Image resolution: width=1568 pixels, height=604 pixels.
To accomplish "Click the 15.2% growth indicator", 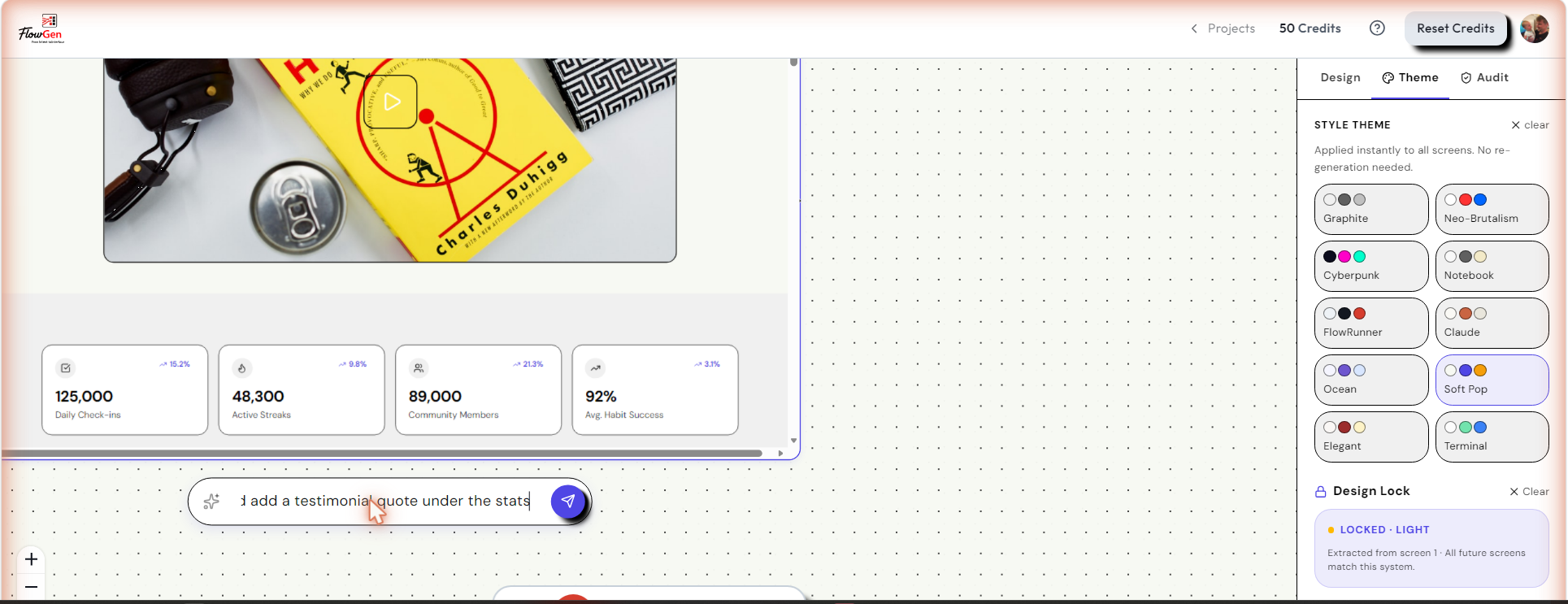I will click(175, 364).
